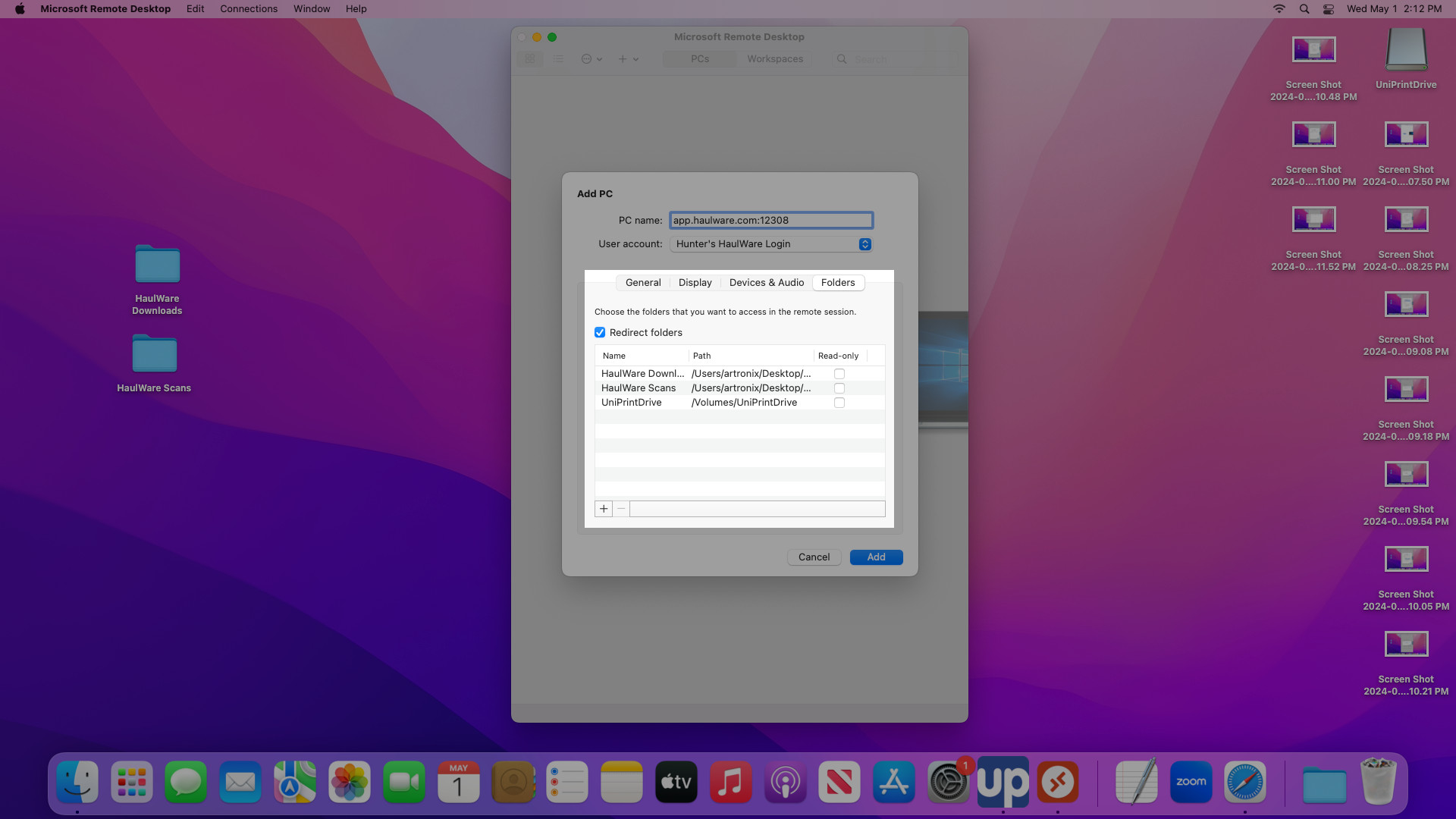
Task: Switch to the Display tab
Action: [695, 283]
